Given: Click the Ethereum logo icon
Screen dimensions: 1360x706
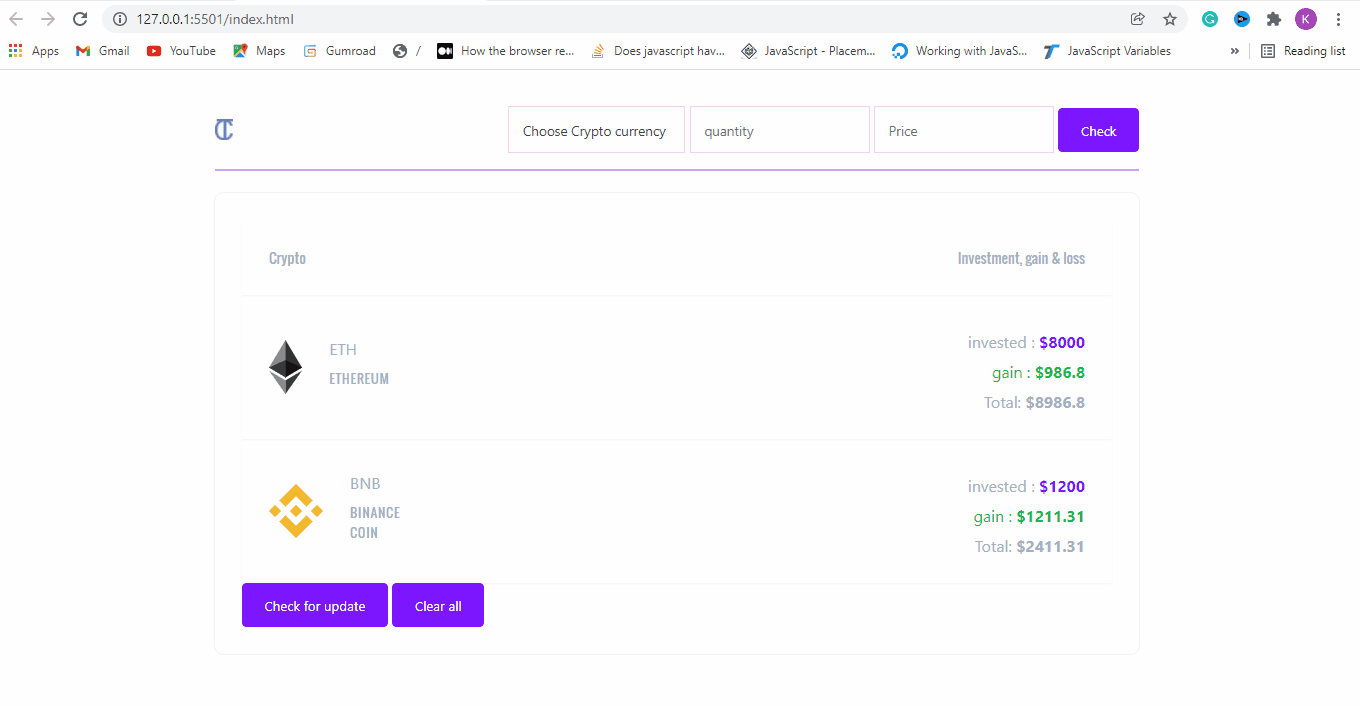Looking at the screenshot, I should pos(285,367).
